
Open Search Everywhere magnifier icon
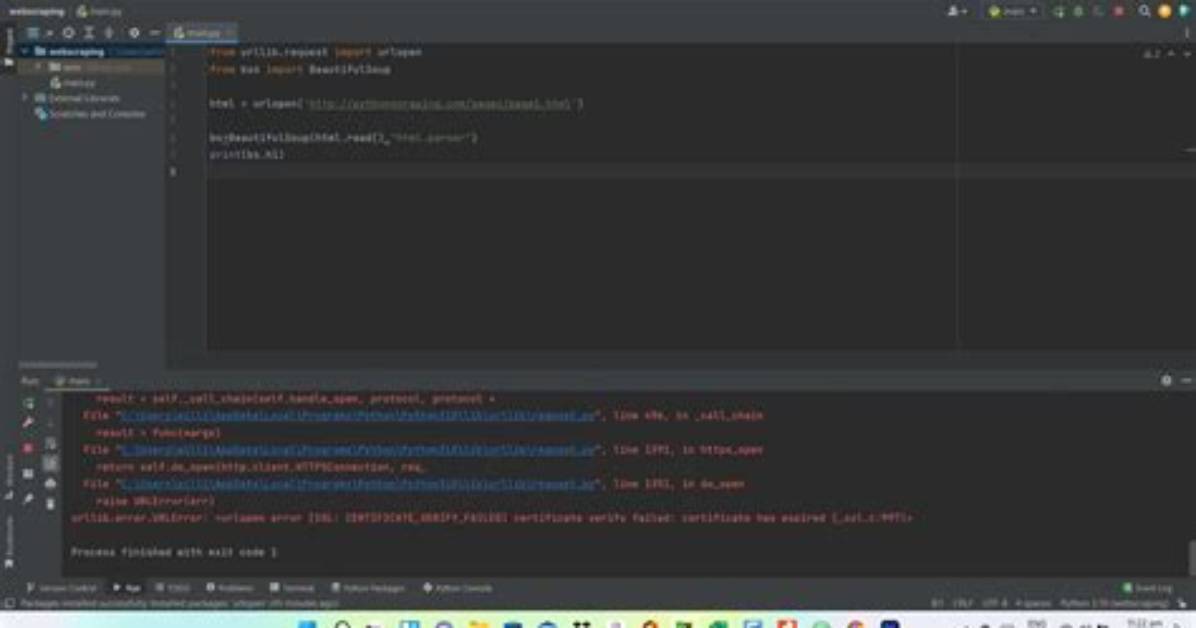pos(1144,11)
